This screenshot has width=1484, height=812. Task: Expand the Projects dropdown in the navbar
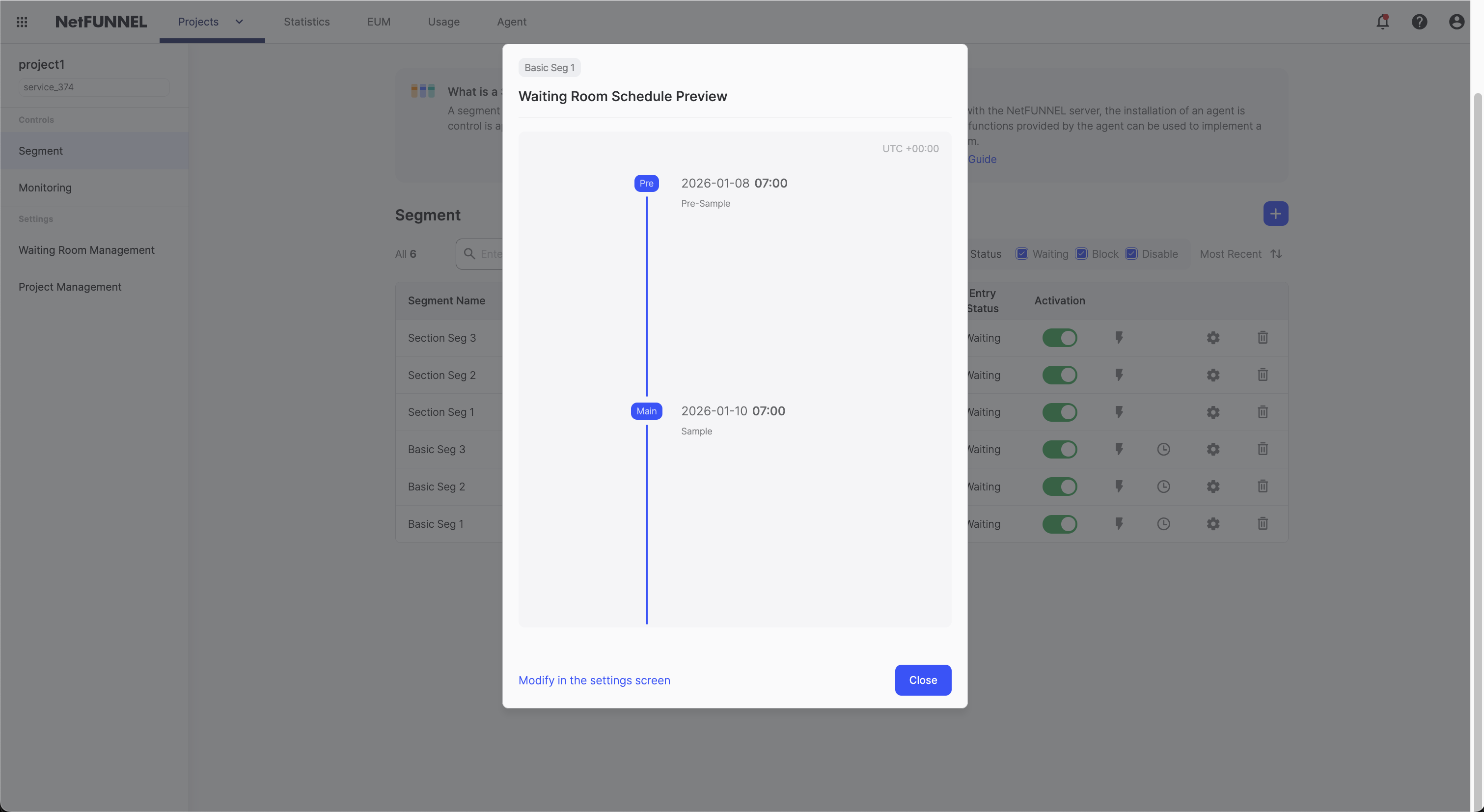[240, 21]
